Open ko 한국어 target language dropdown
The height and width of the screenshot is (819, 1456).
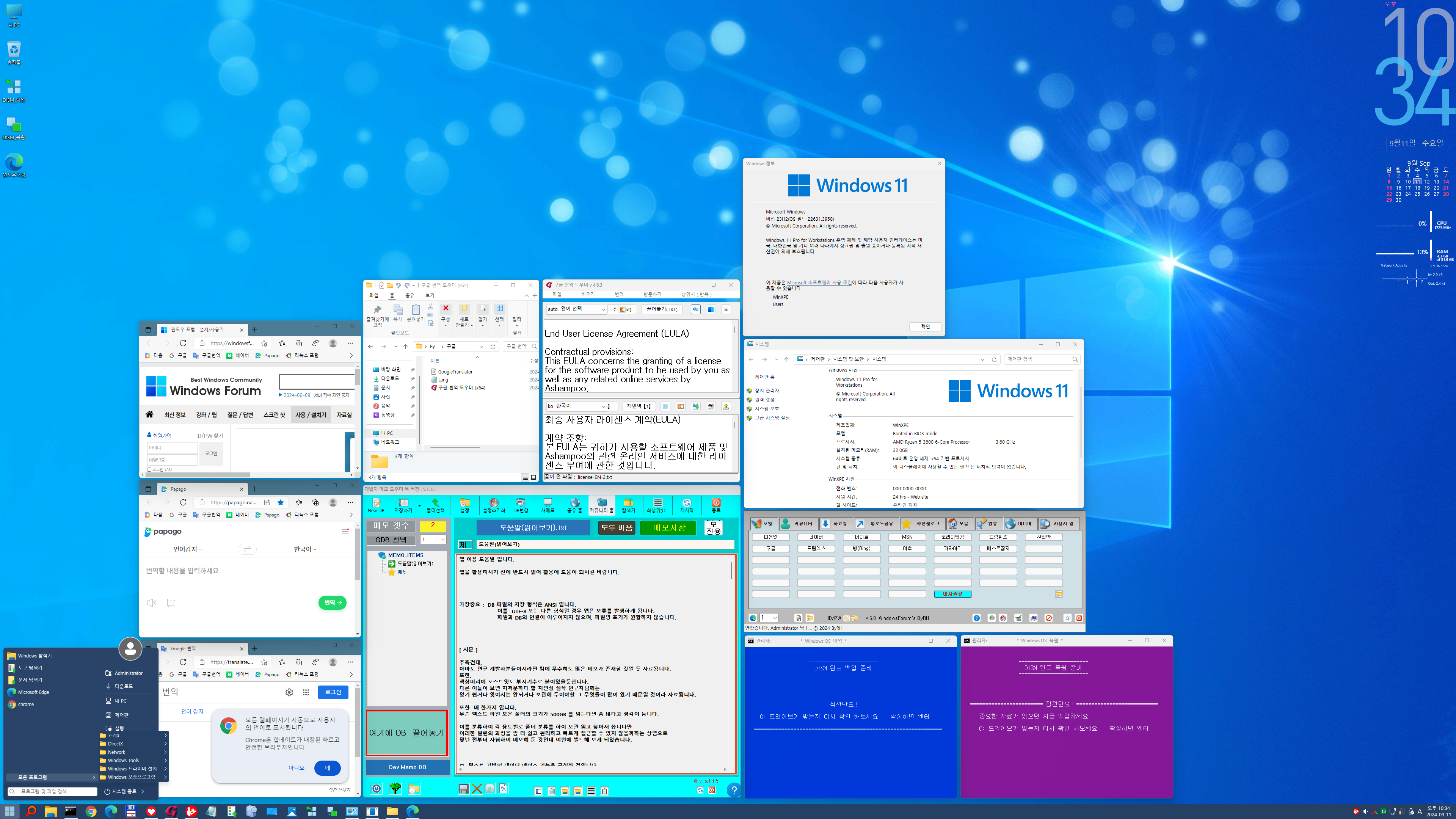576,406
